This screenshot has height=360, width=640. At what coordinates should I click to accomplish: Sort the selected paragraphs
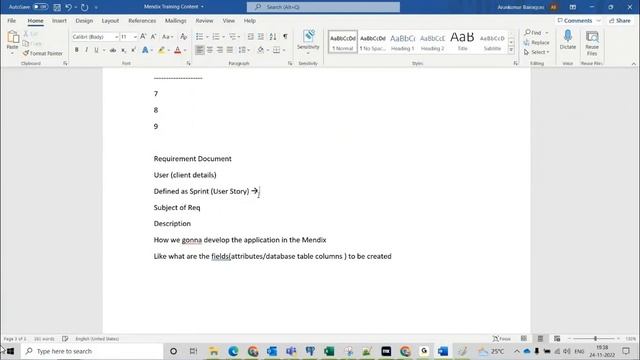tap(273, 37)
